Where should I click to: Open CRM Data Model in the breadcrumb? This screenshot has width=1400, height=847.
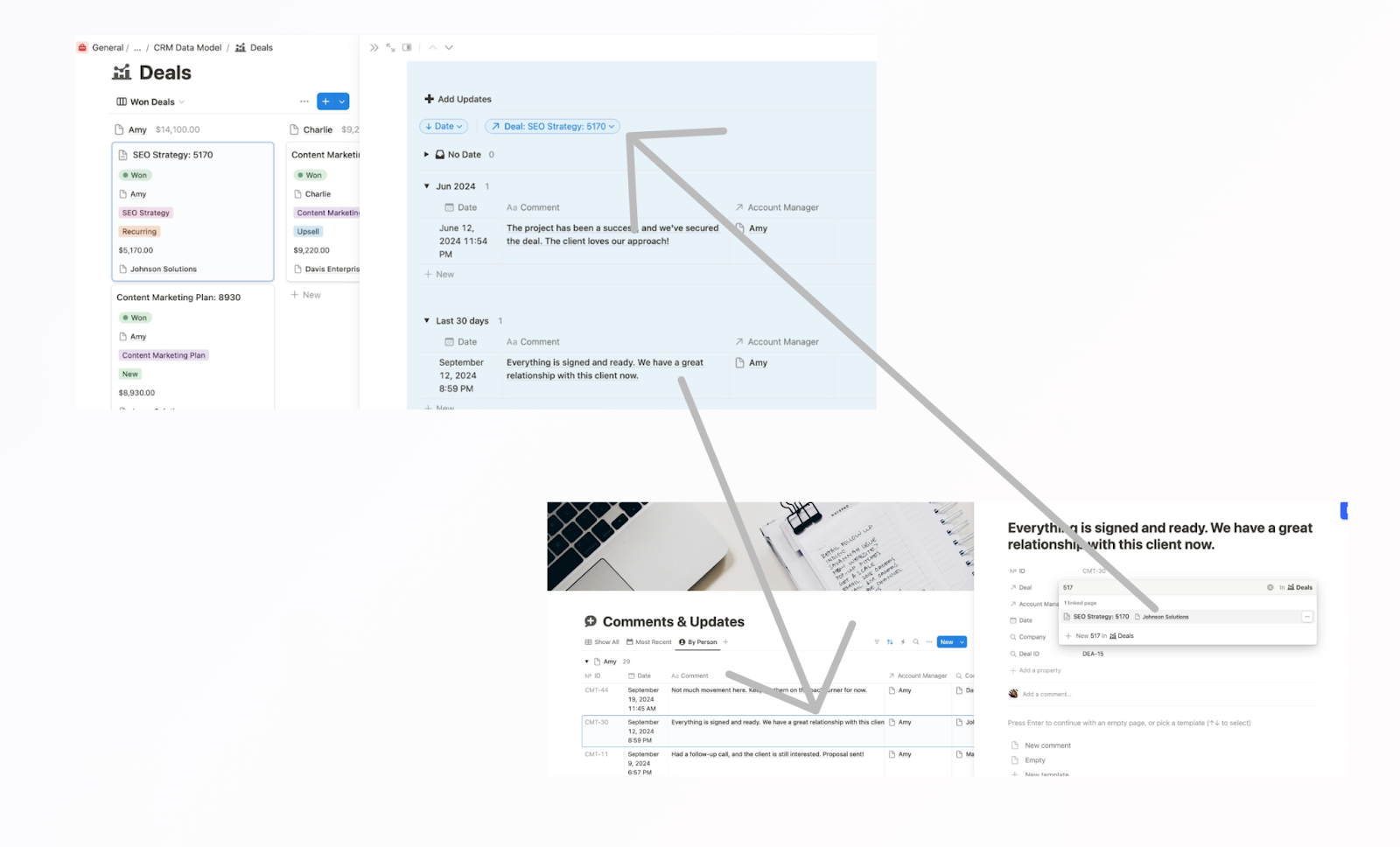[x=187, y=47]
